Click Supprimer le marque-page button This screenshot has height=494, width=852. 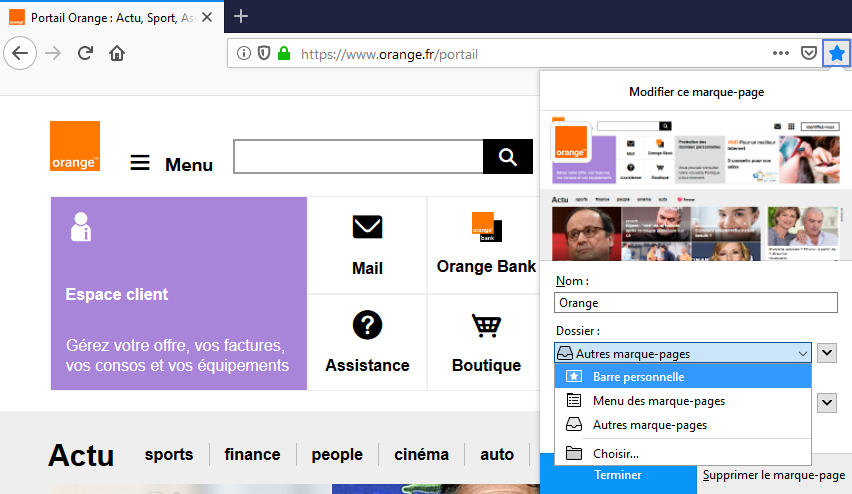(x=774, y=475)
